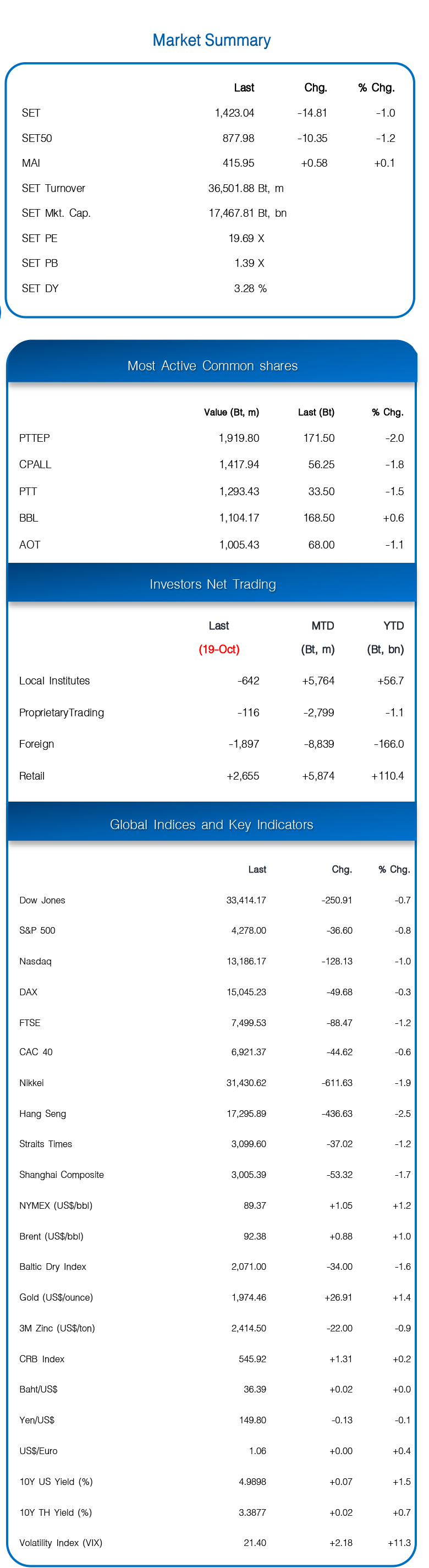
Task: Select the CPALL stock name
Action: 35,464
